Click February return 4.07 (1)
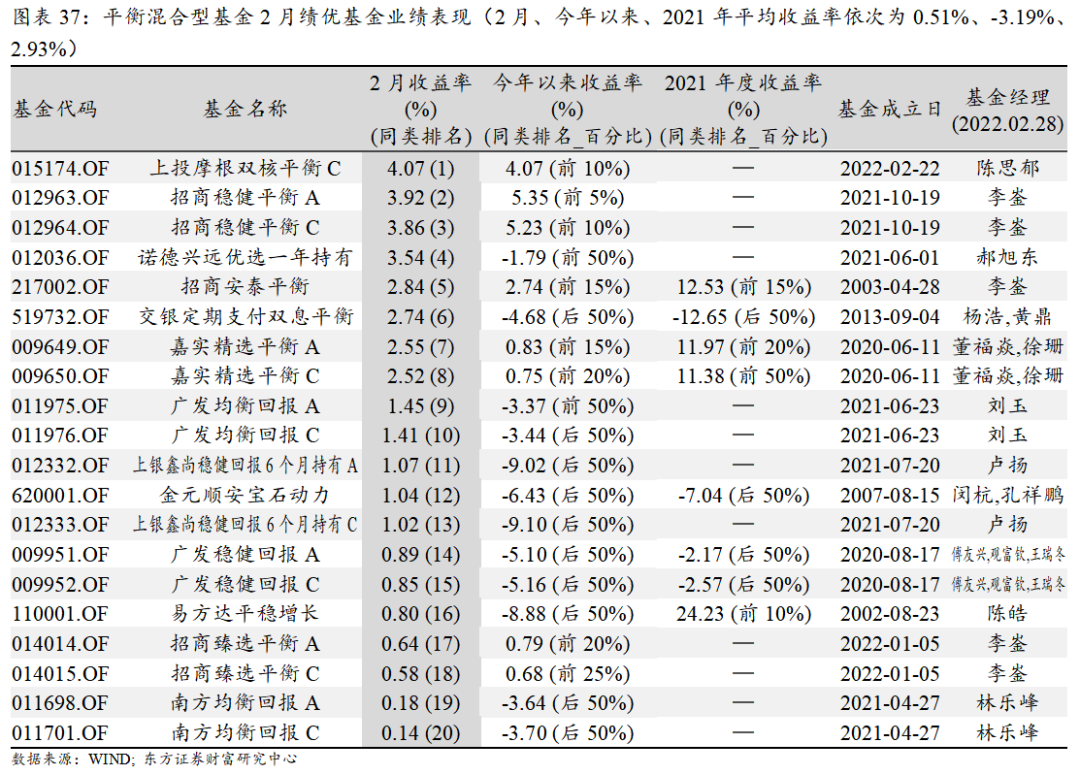 coord(420,169)
